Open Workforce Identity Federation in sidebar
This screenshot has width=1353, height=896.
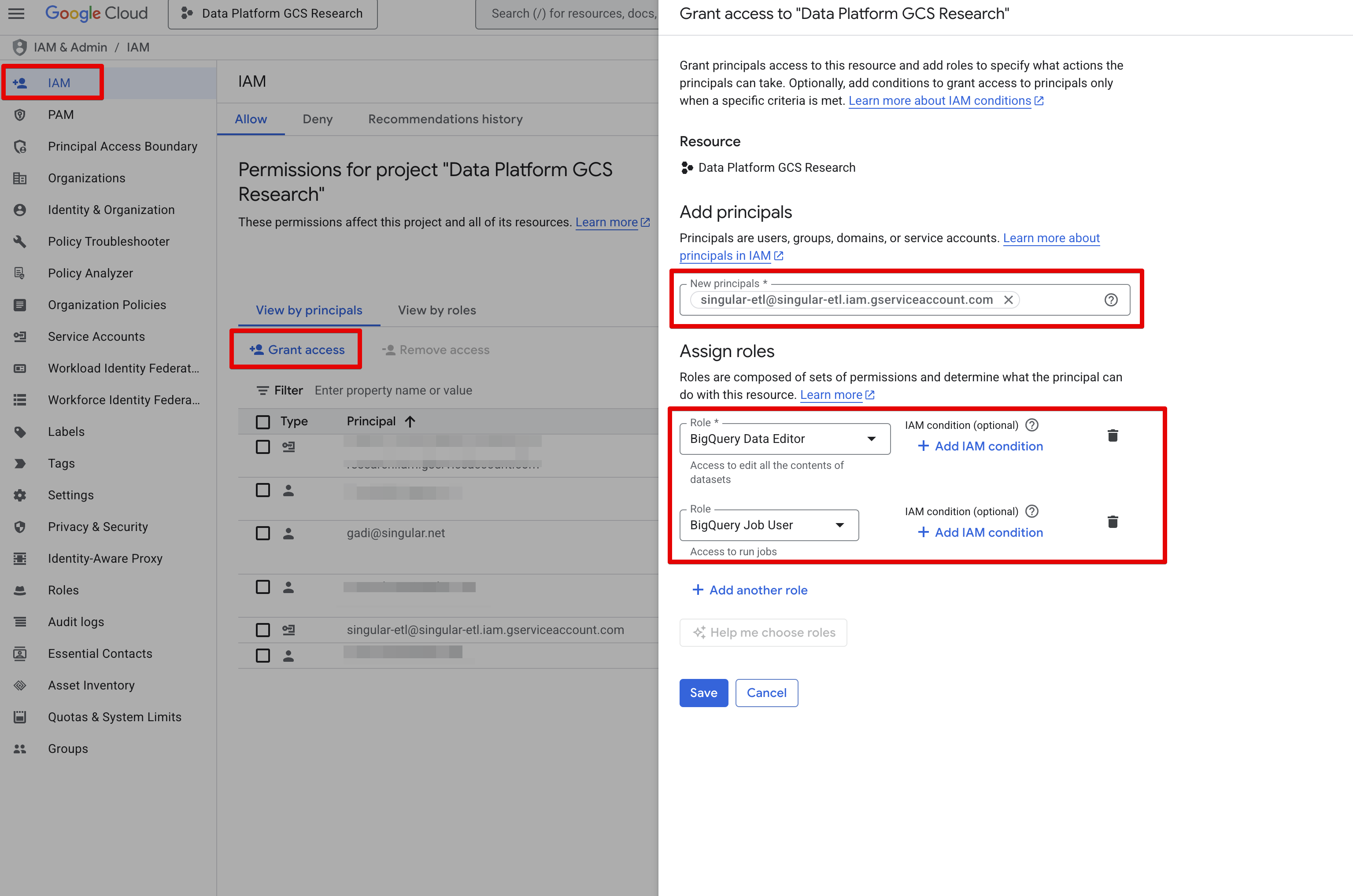click(109, 400)
